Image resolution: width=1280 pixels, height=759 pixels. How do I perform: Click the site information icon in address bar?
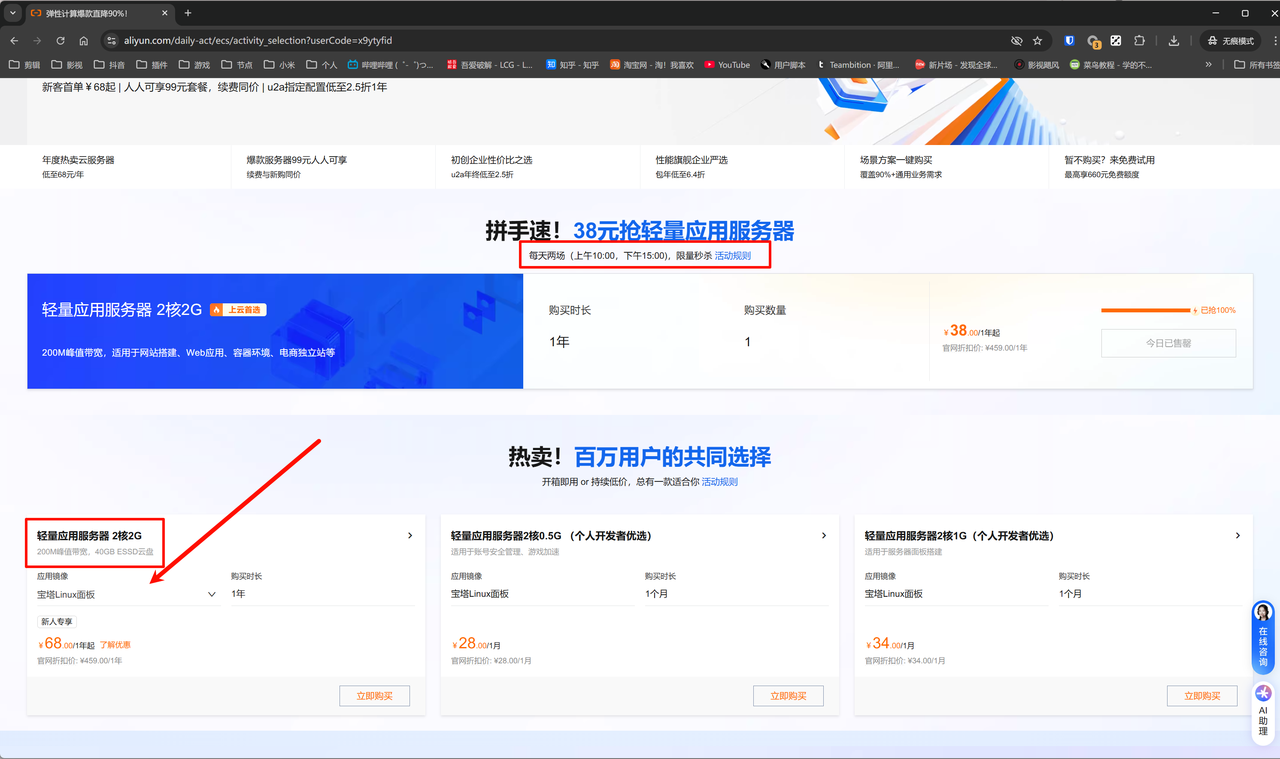(112, 41)
